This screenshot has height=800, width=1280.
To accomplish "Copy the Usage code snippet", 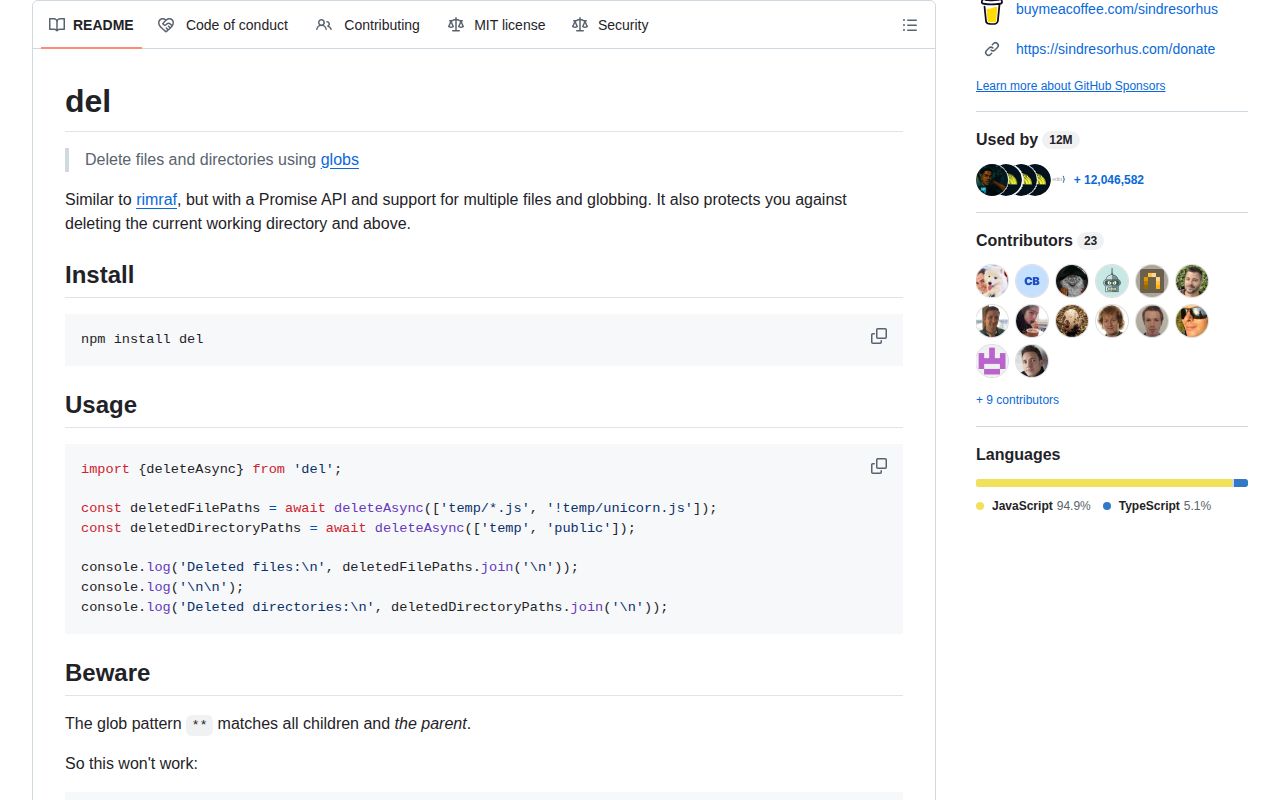I will 879,466.
